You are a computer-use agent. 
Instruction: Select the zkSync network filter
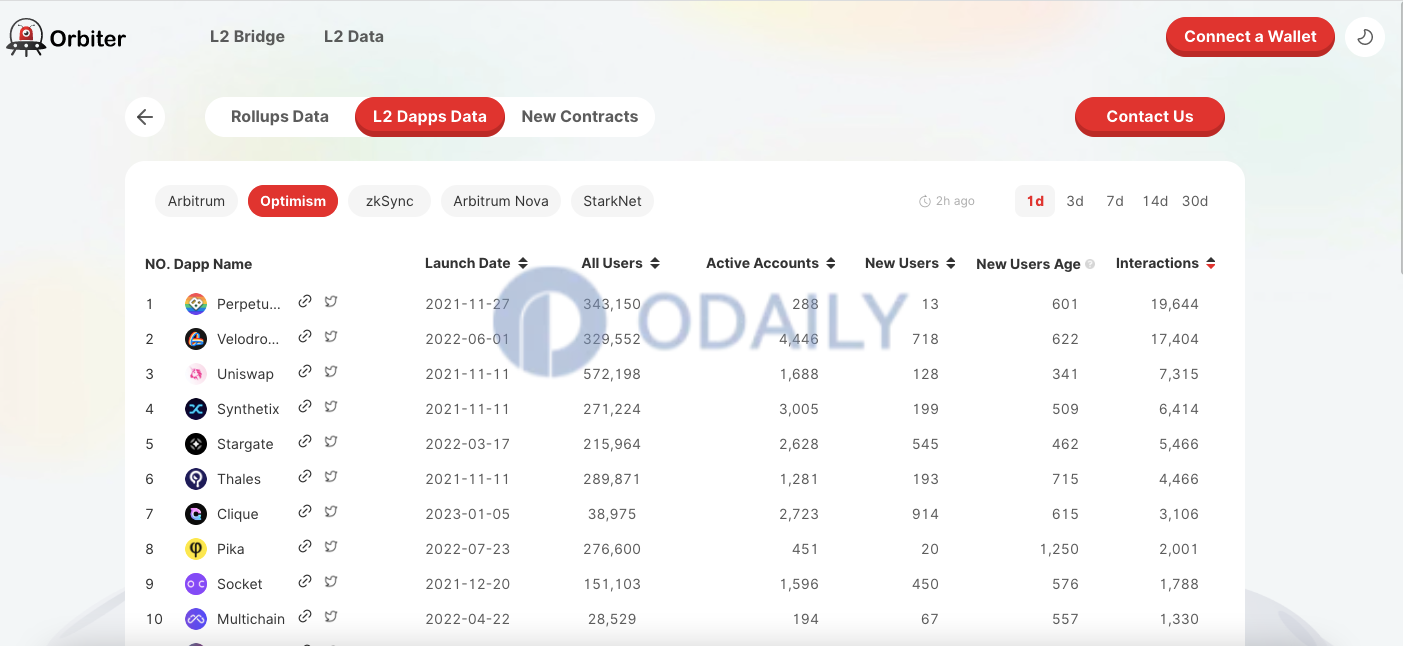pos(389,201)
